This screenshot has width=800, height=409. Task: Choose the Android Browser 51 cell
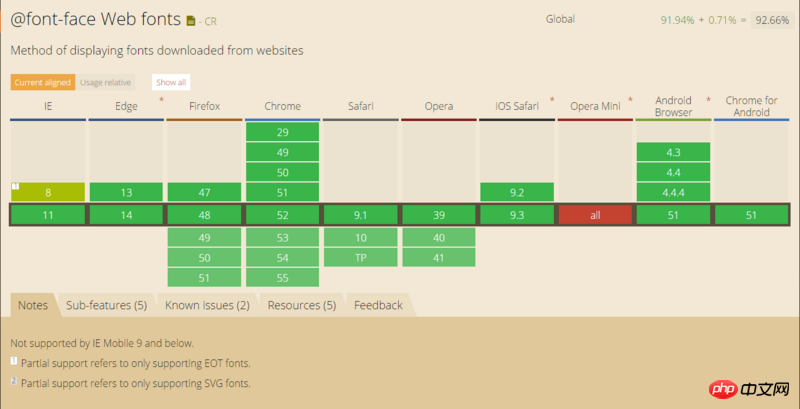click(x=673, y=215)
